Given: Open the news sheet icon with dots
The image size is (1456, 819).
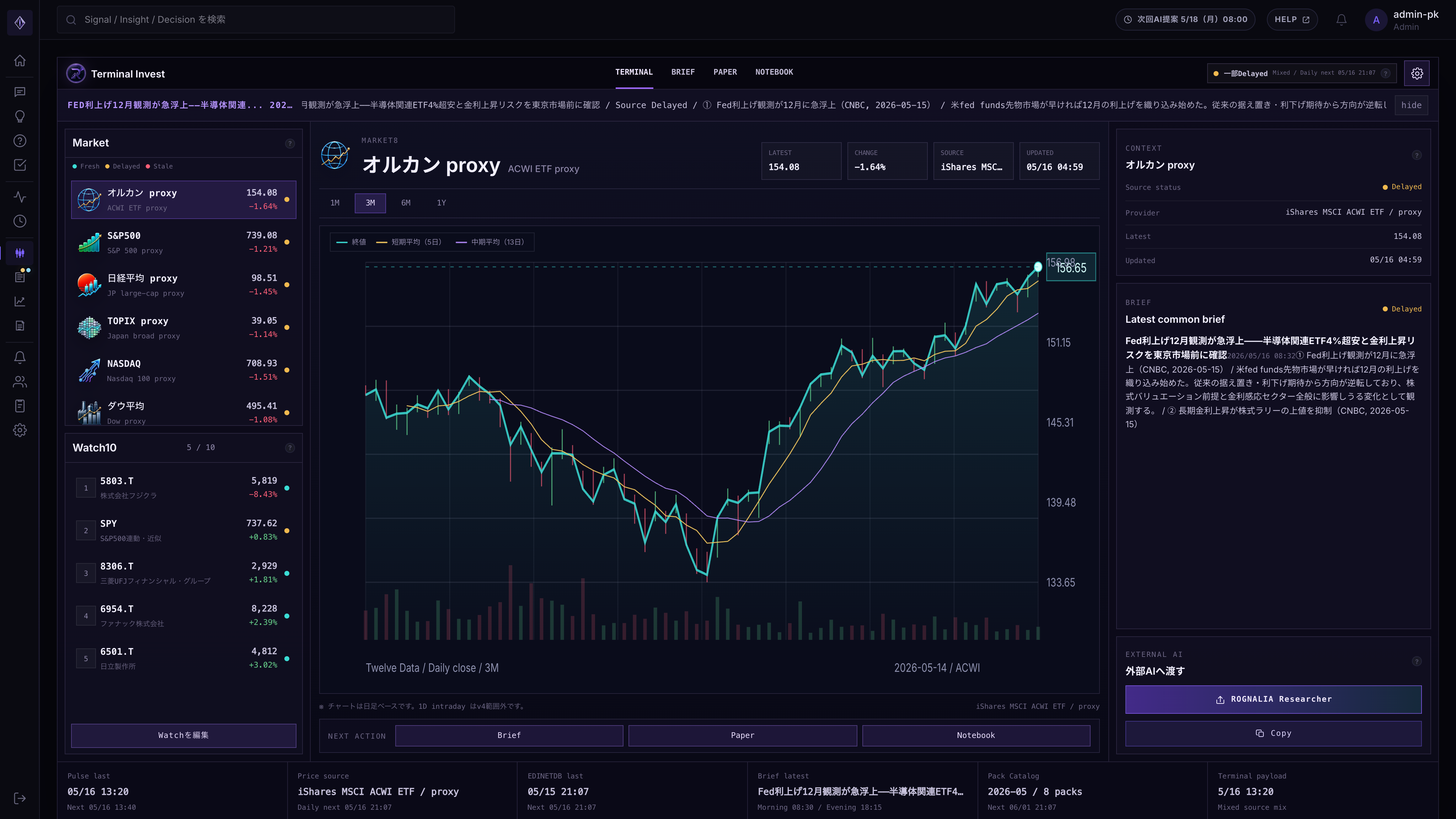Looking at the screenshot, I should tap(20, 277).
